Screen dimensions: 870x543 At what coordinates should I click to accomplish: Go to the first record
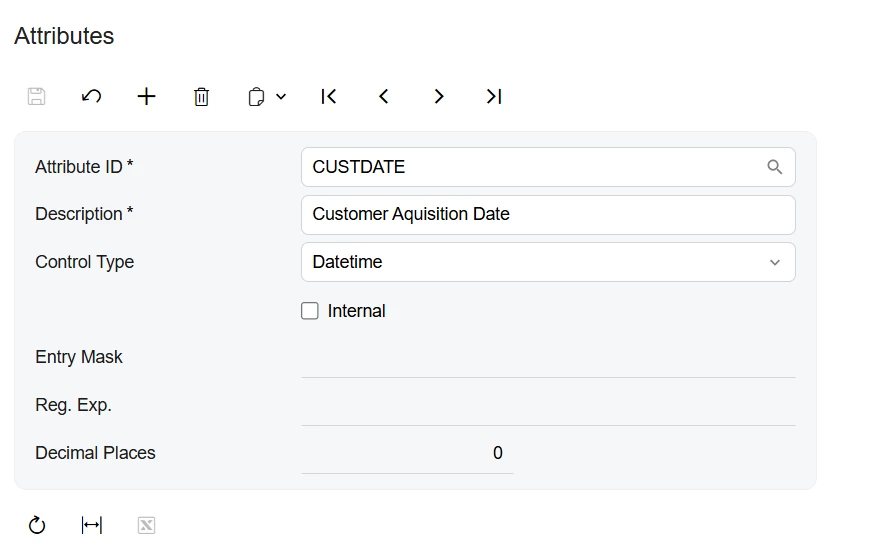click(328, 96)
